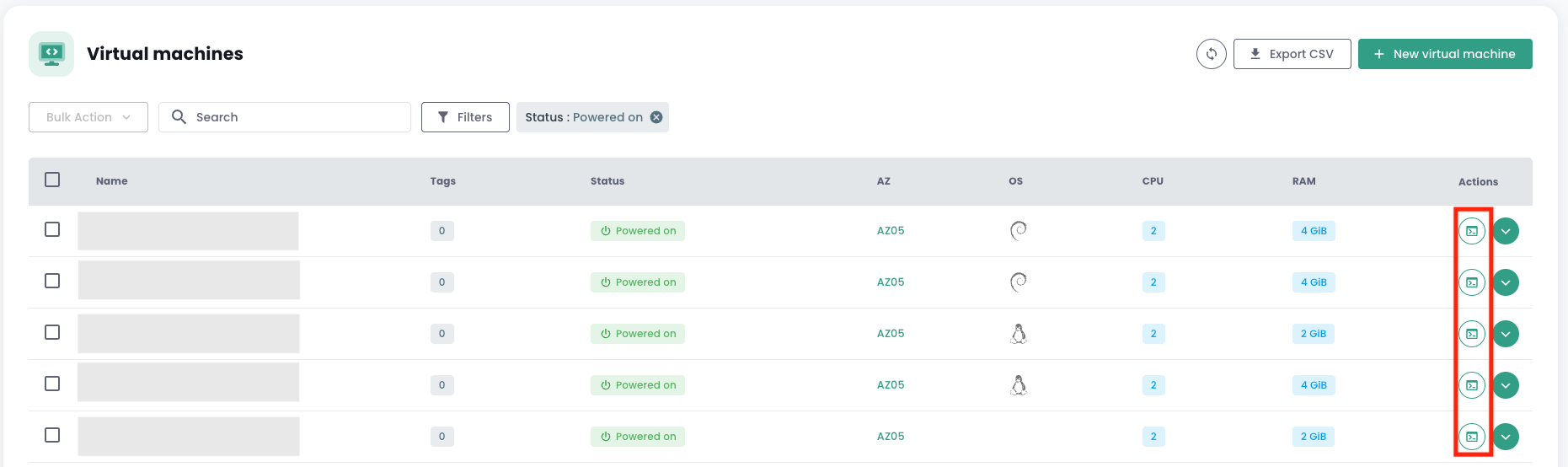The image size is (1568, 467).
Task: Open console for the fourth virtual machine
Action: point(1471,385)
